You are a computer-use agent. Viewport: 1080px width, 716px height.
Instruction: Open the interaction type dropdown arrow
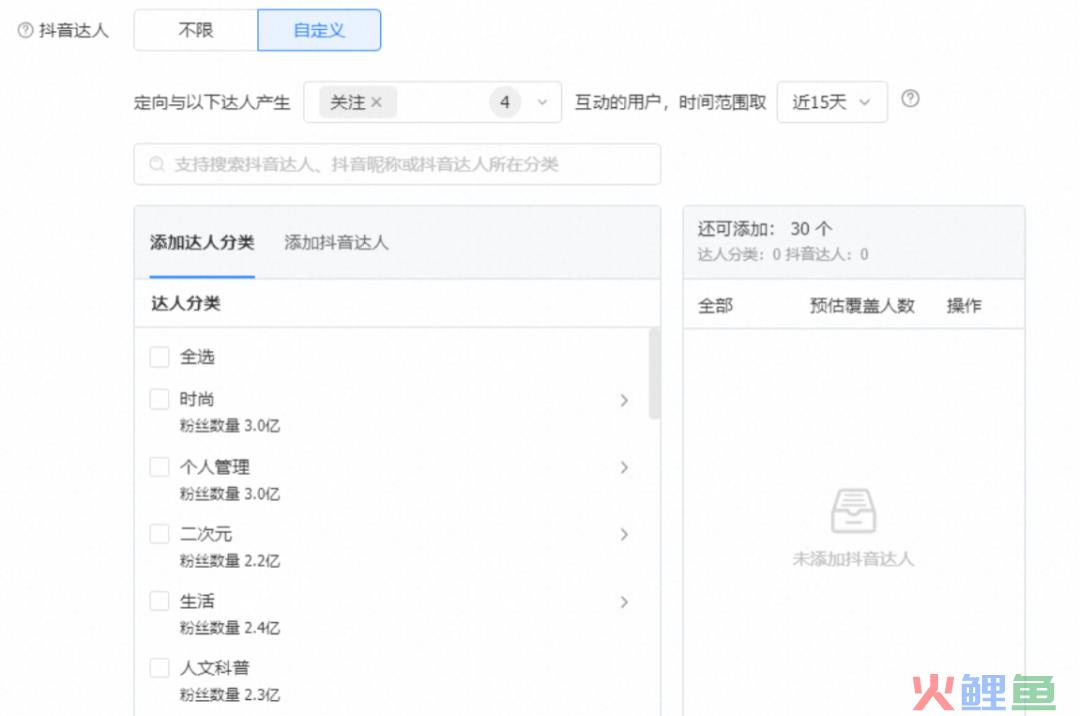tap(542, 102)
